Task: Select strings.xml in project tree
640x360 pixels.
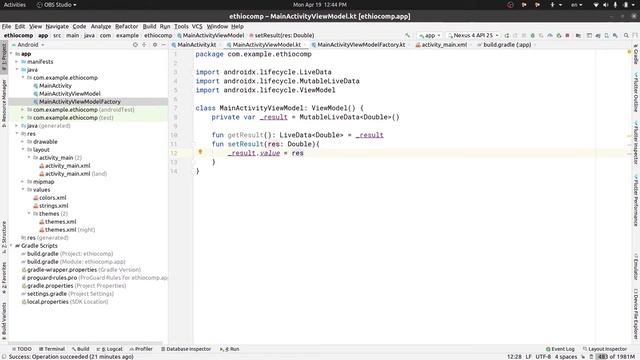Action: coord(53,206)
